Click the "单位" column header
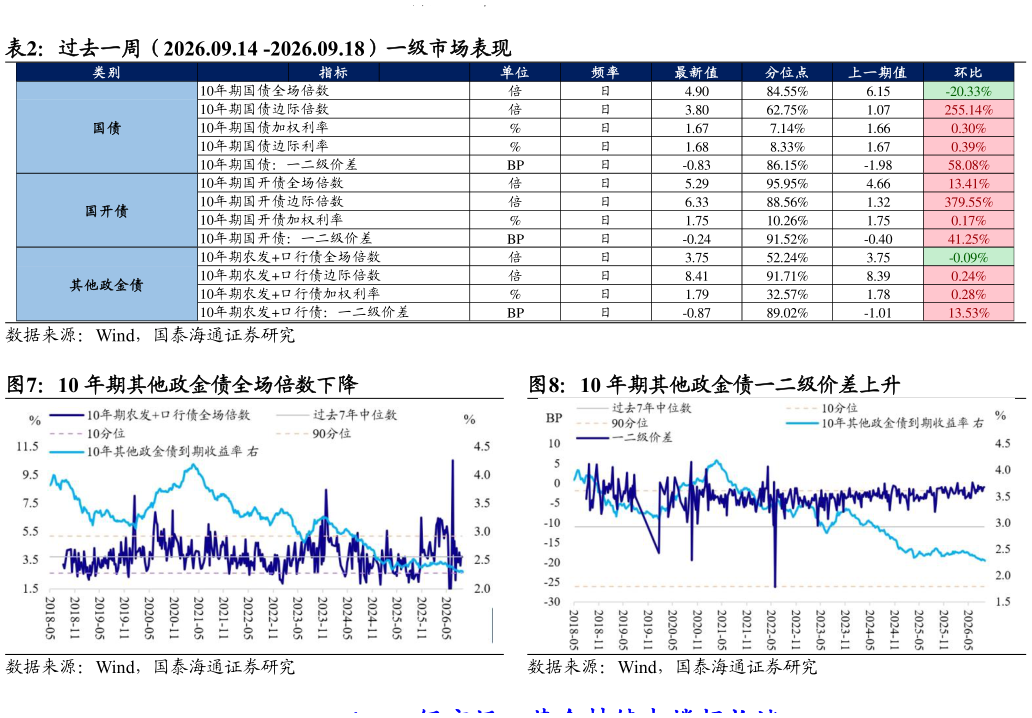 (515, 72)
